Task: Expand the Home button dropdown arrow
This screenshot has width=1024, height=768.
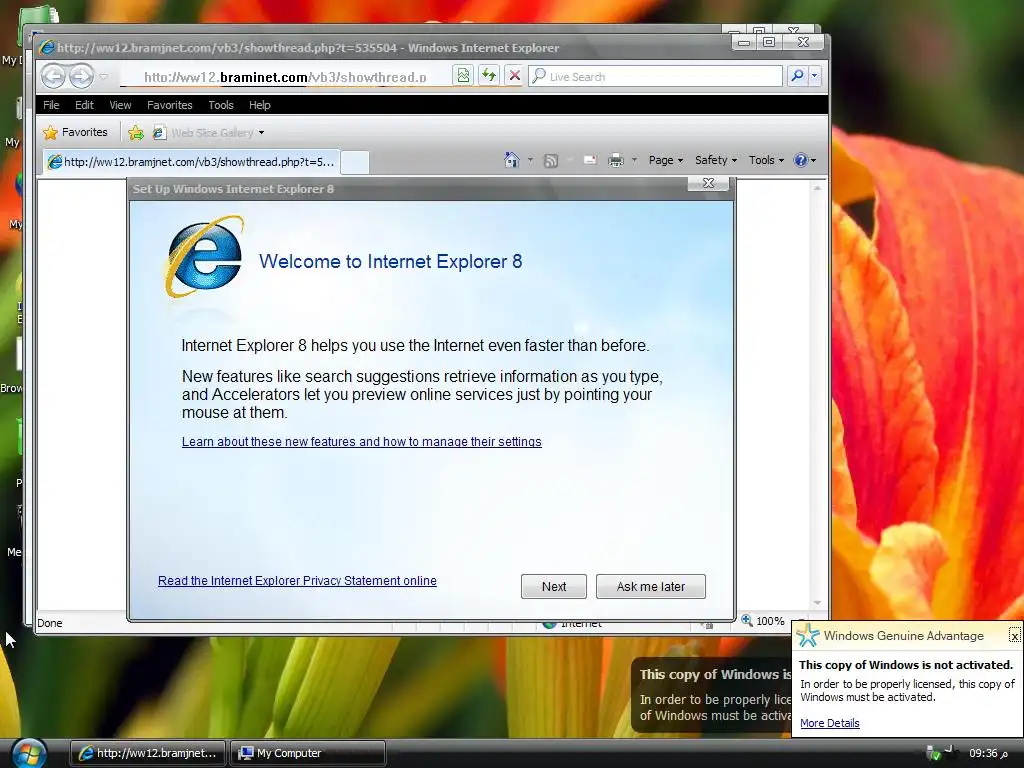Action: 530,160
